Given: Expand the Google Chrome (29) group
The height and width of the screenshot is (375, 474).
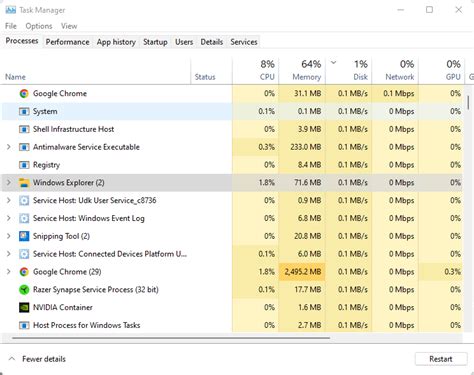Looking at the screenshot, I should [9, 272].
